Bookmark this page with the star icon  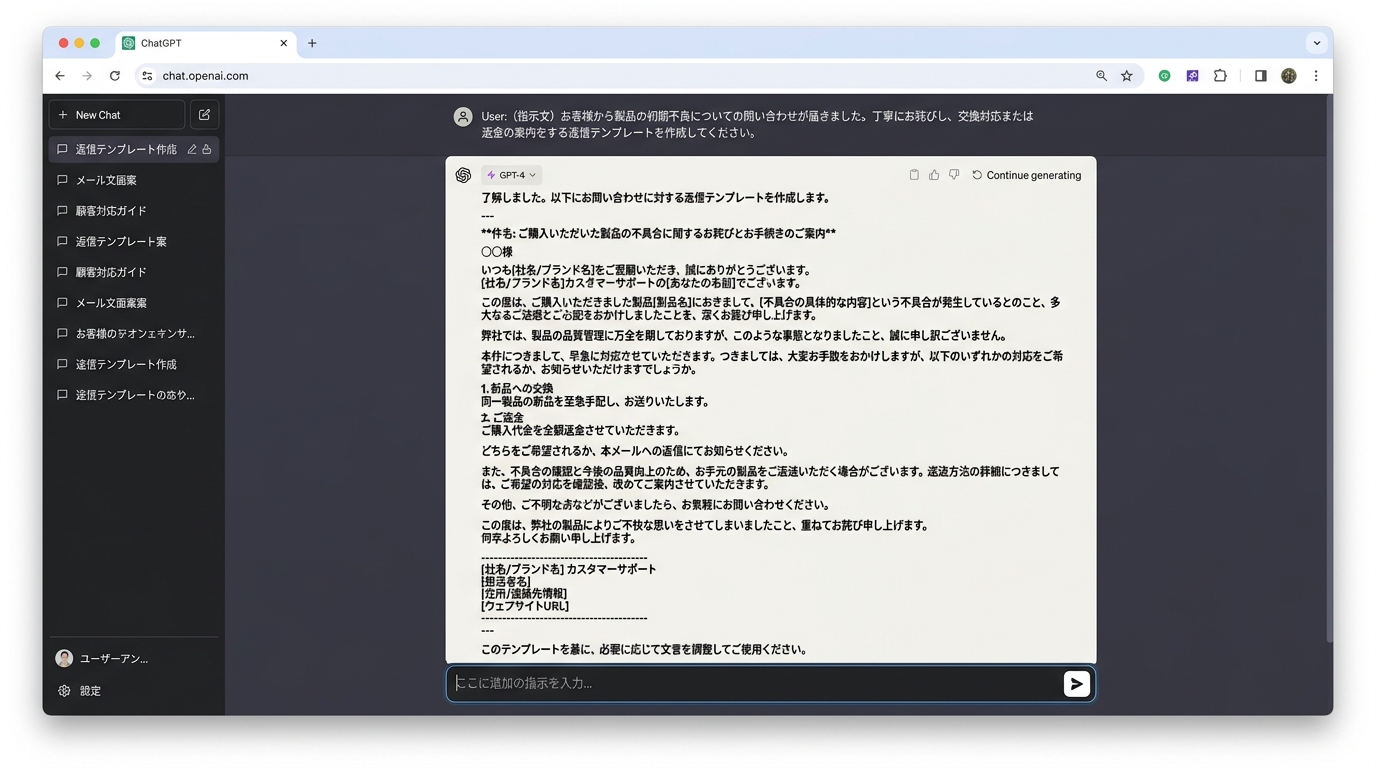[x=1127, y=76]
